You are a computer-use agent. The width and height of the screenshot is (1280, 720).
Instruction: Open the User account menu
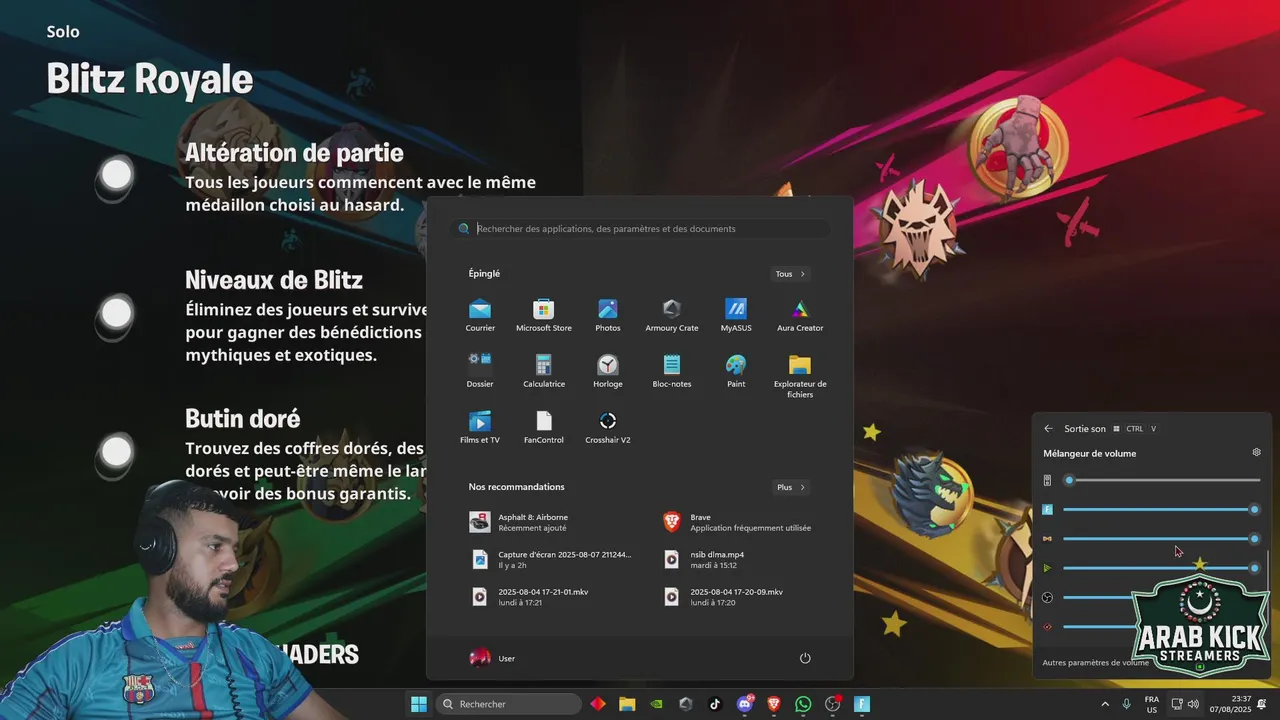click(493, 658)
